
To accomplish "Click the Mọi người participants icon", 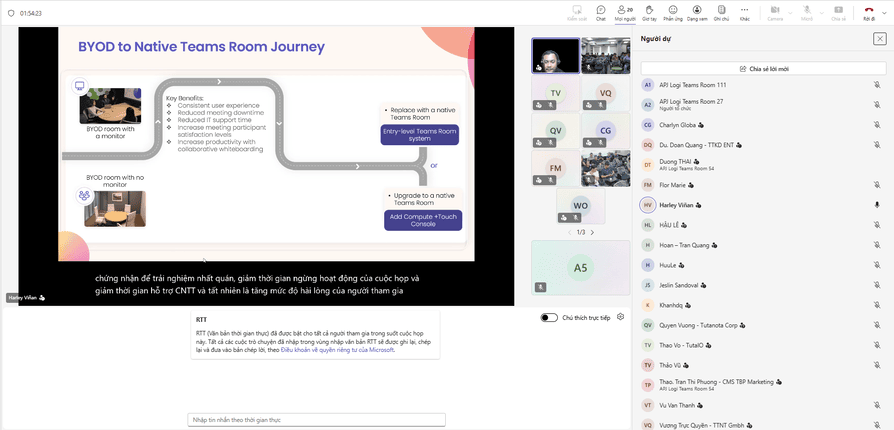I will [625, 11].
